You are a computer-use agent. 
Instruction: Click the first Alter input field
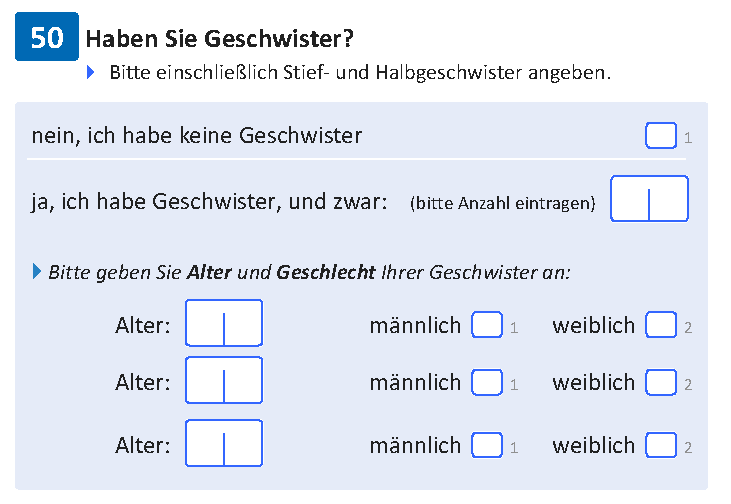pos(224,323)
